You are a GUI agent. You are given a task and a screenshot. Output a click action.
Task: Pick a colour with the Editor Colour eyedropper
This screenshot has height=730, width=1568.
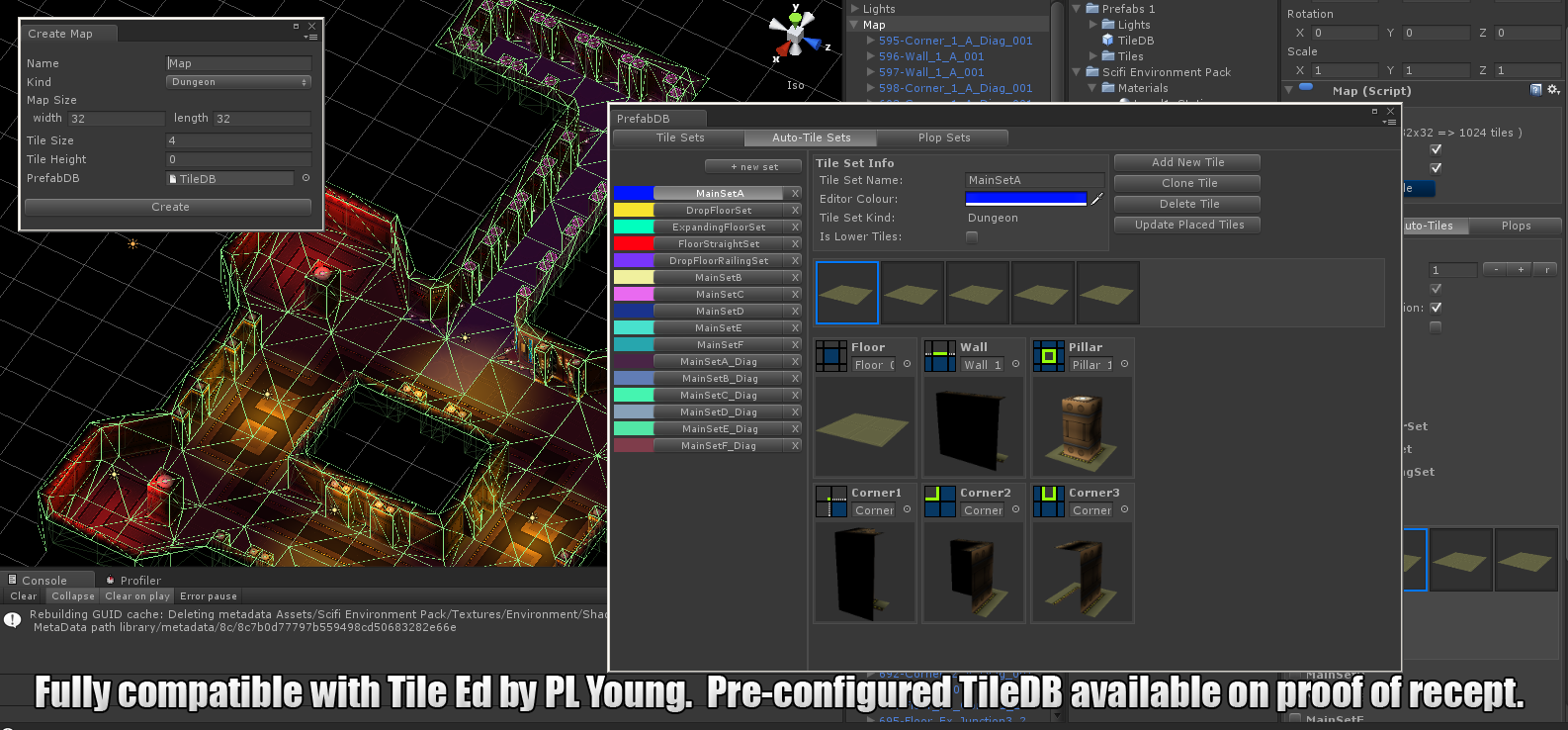pos(1096,199)
